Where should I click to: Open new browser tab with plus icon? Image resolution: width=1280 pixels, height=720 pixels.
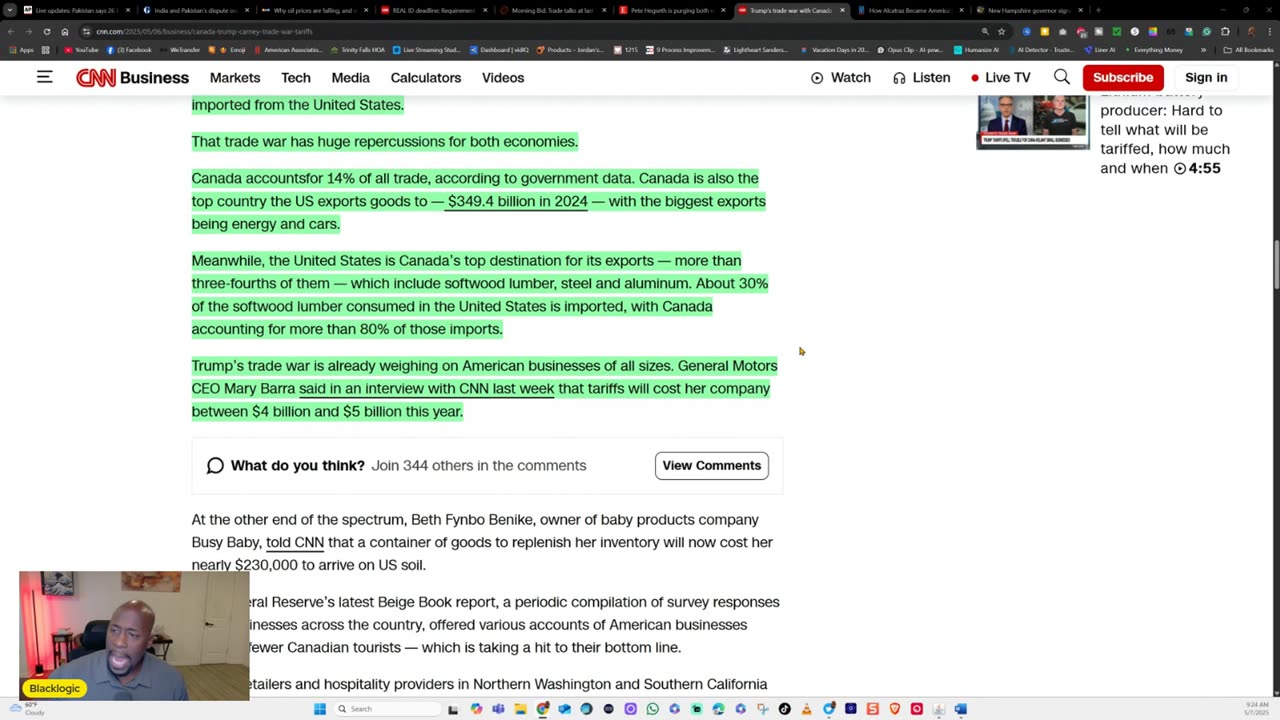click(1098, 10)
